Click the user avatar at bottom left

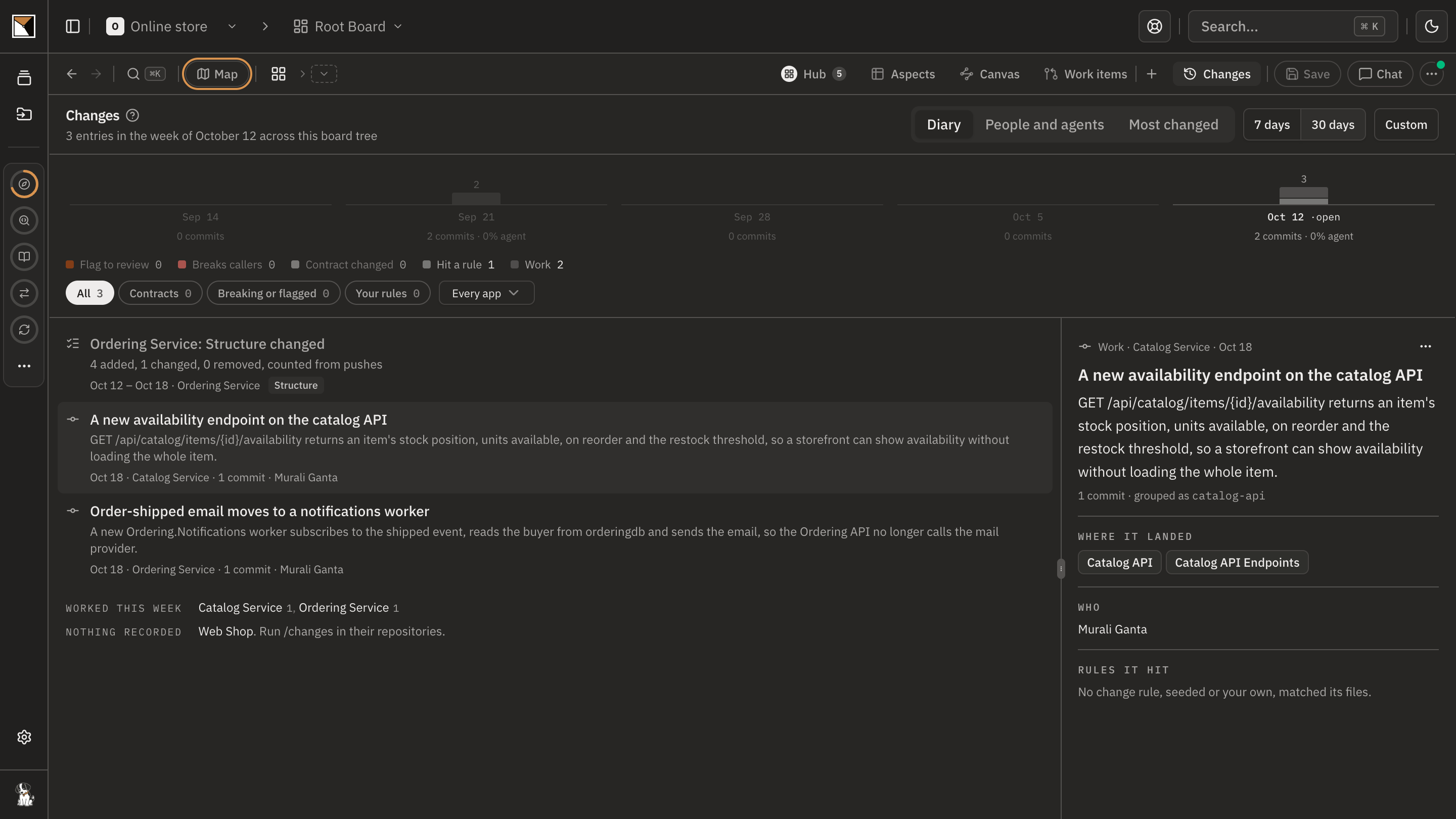pos(24,794)
